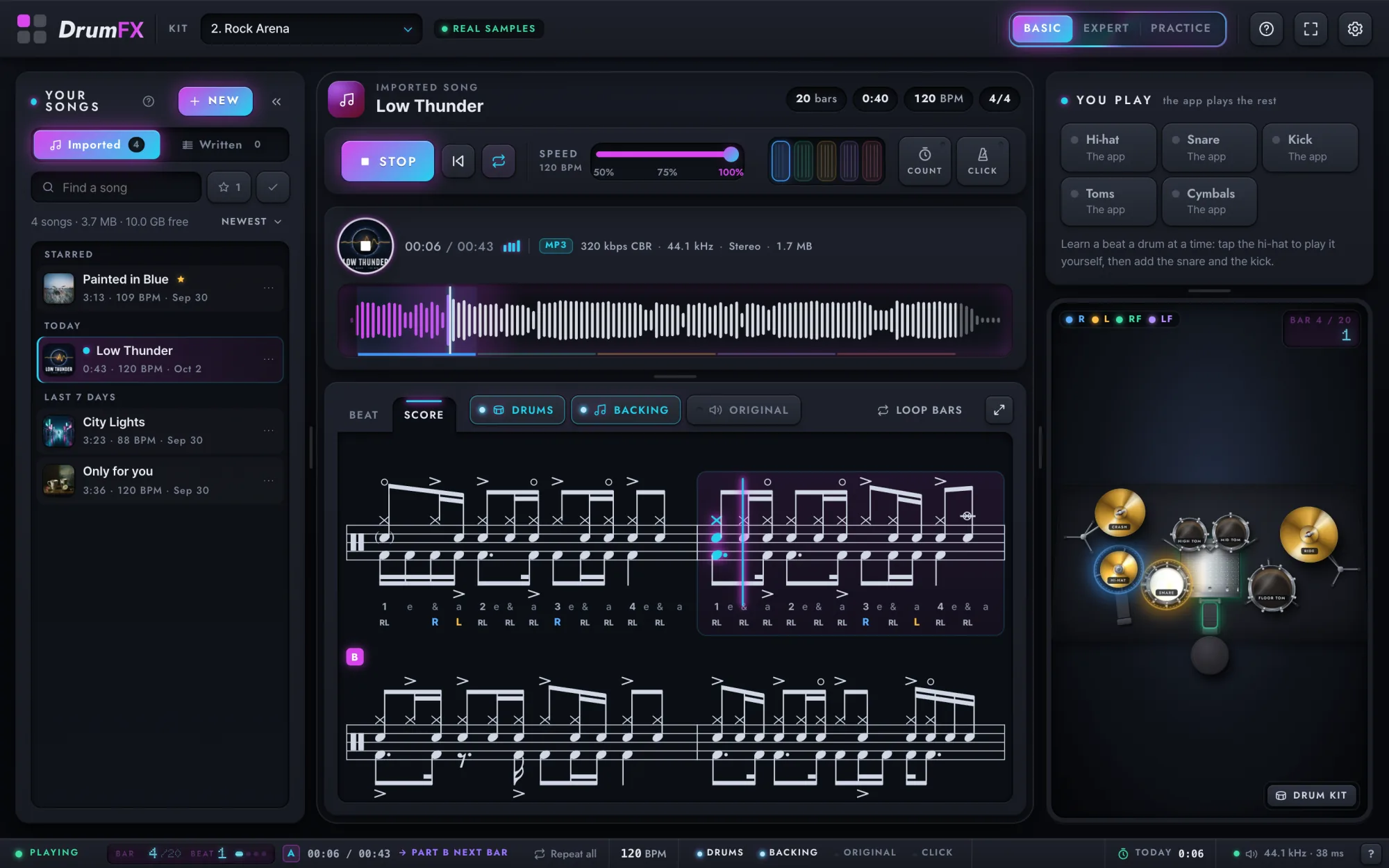1389x868 pixels.
Task: Click Loop Bars button
Action: click(920, 410)
